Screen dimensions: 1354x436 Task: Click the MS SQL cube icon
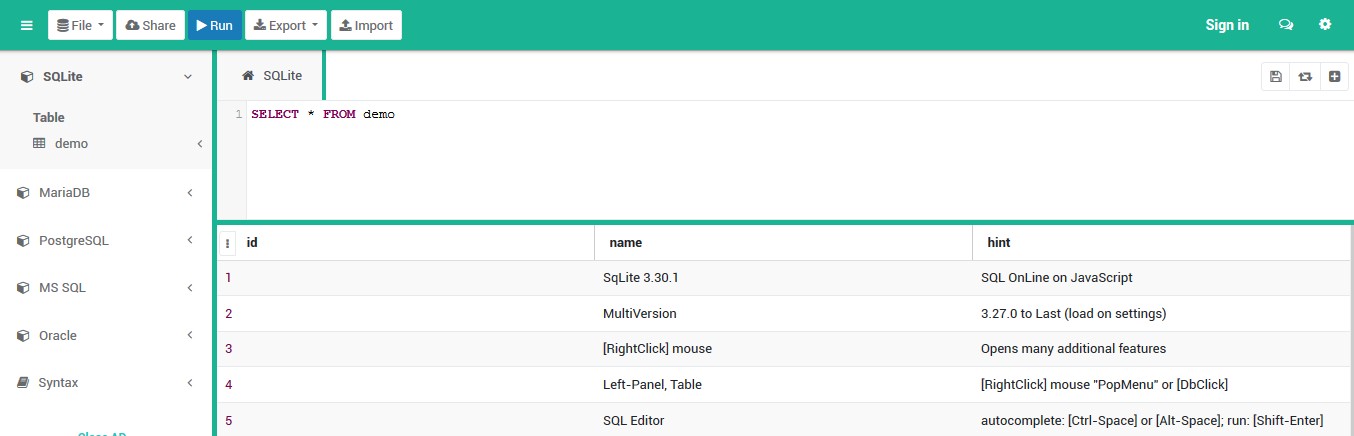tap(24, 287)
